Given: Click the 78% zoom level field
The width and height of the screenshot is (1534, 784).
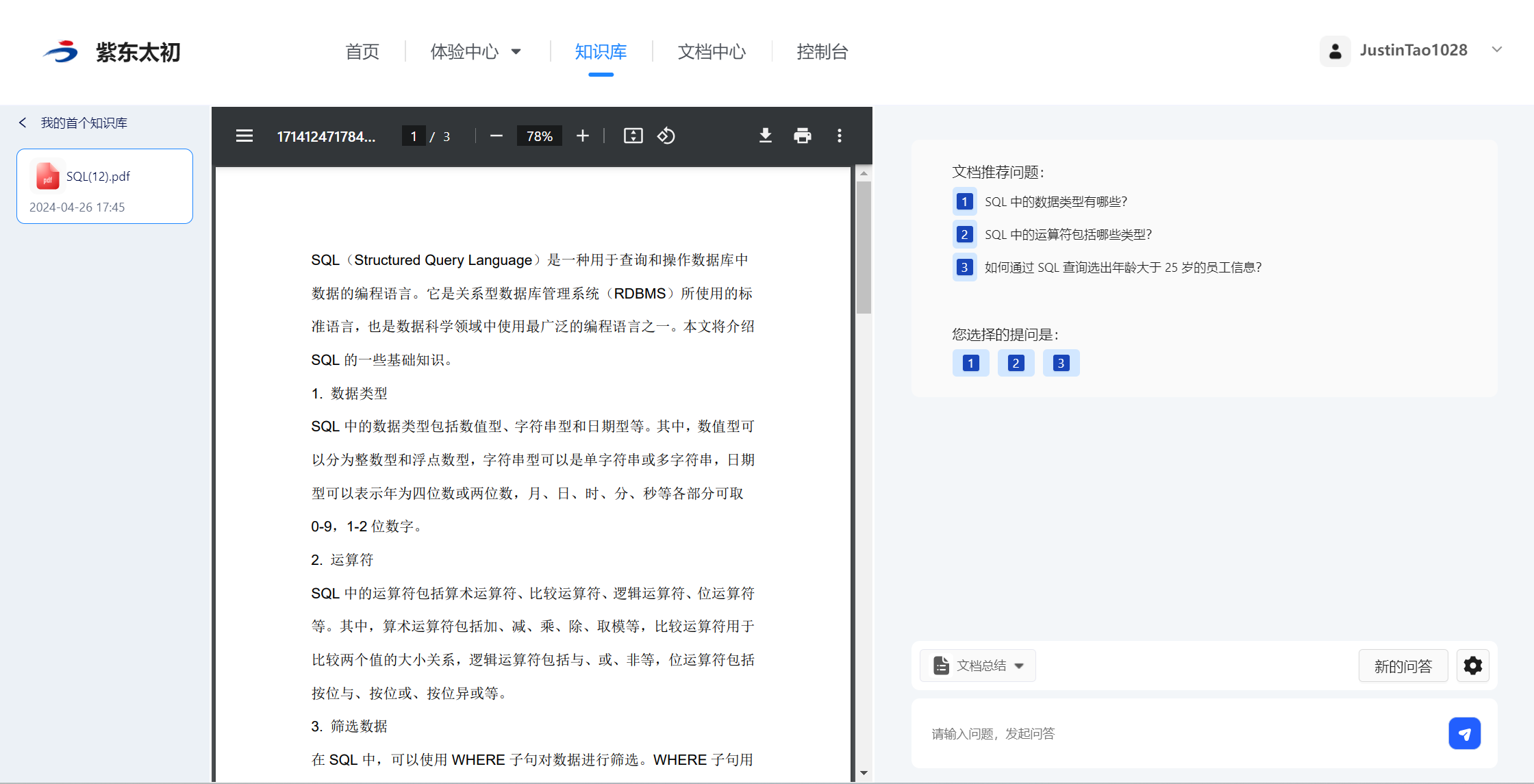Looking at the screenshot, I should pyautogui.click(x=540, y=136).
